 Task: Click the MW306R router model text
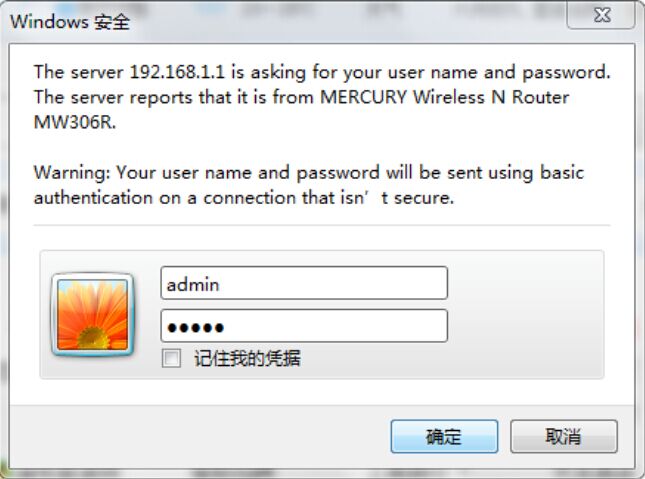(74, 122)
